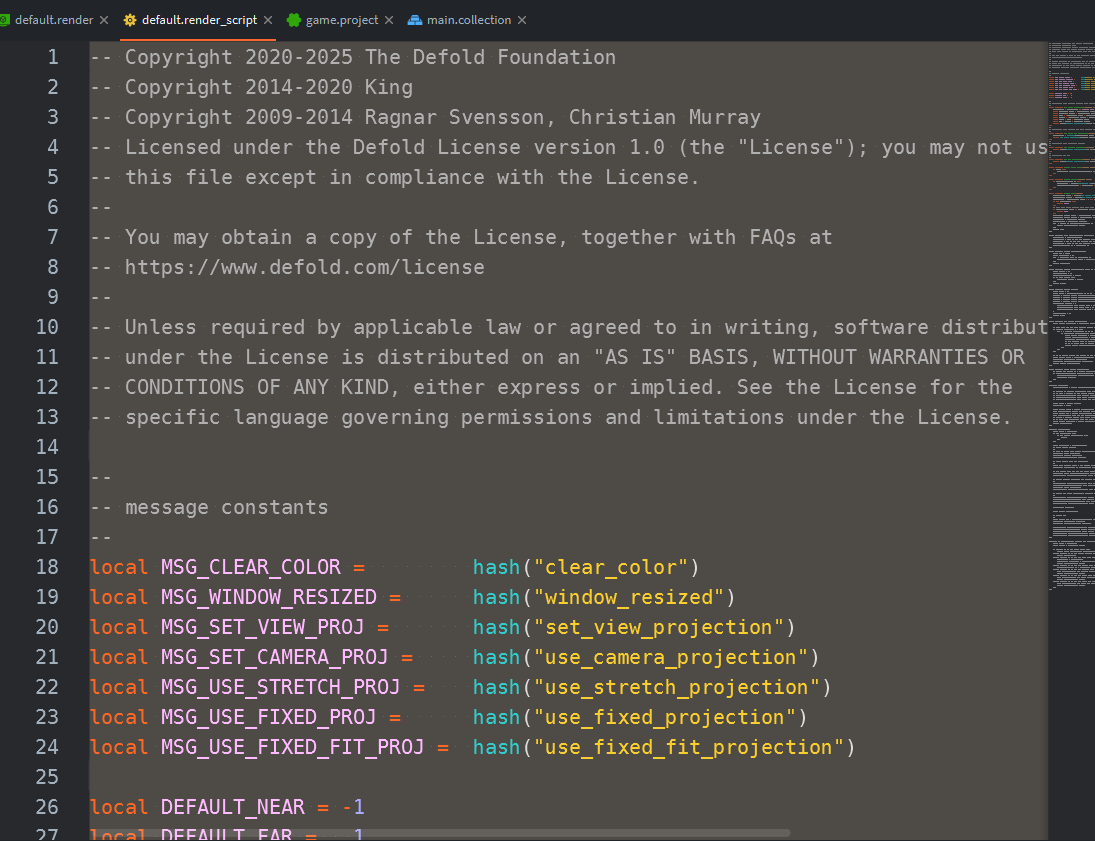Click the green game.project tab icon
Screen dimensions: 1095x841
pyautogui.click(x=294, y=20)
